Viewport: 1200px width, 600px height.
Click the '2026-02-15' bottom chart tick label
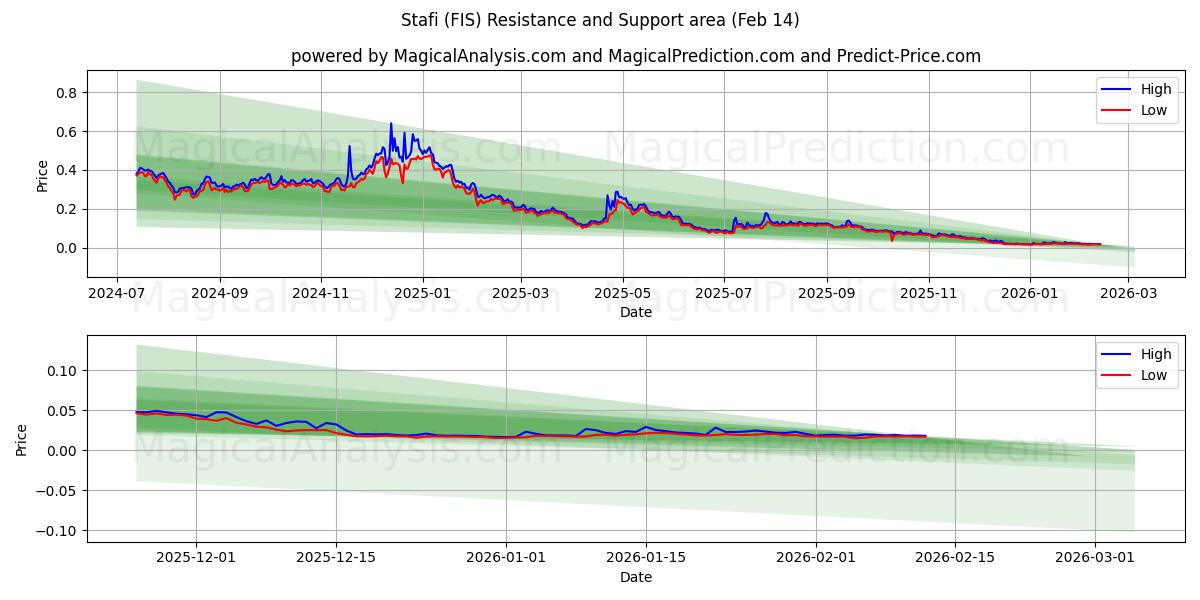pos(957,558)
